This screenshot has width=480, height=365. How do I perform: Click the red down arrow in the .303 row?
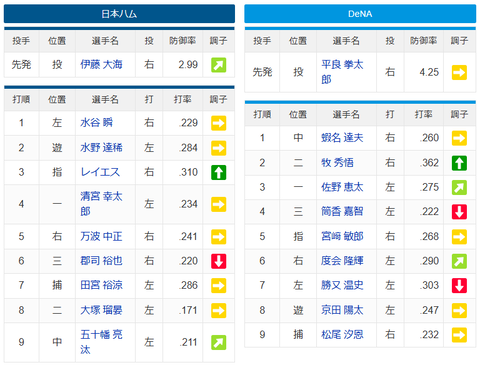coord(459,286)
